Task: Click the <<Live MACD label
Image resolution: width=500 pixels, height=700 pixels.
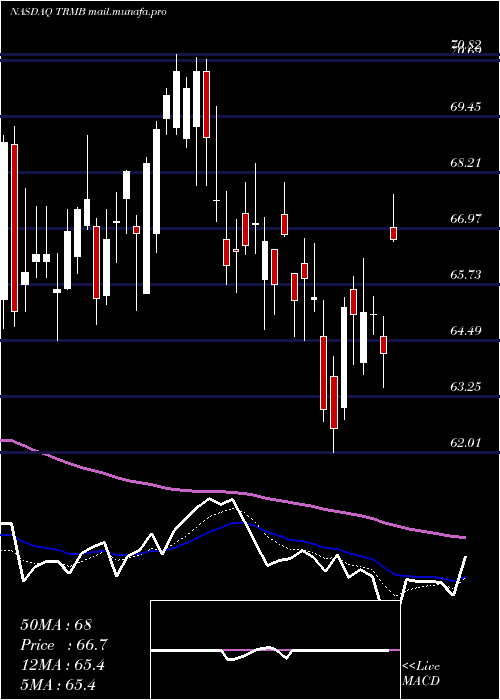Action: click(x=421, y=674)
